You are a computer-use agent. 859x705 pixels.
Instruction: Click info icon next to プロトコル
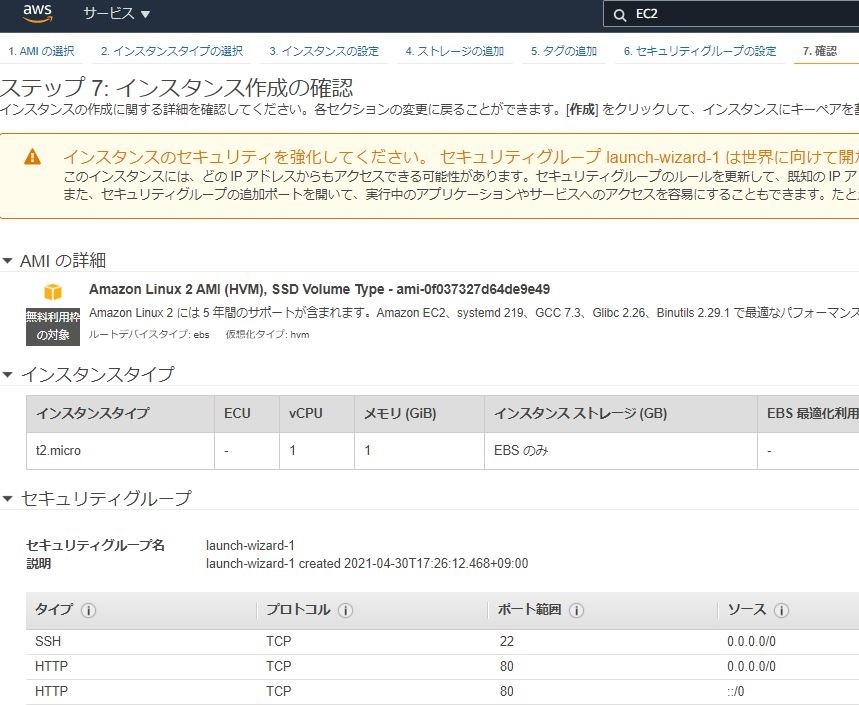click(x=345, y=610)
